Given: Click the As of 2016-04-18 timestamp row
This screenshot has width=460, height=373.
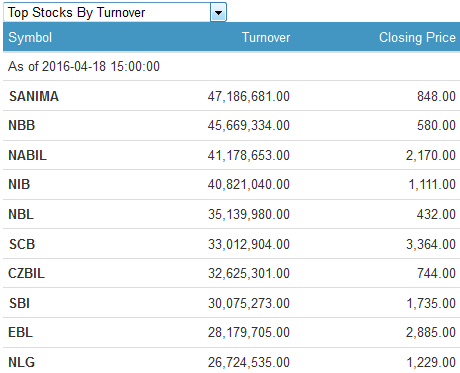Looking at the screenshot, I should (231, 66).
